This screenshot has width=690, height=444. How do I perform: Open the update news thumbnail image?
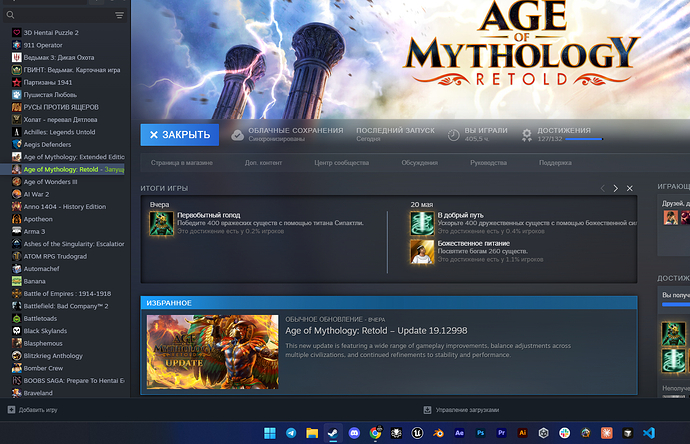[213, 352]
